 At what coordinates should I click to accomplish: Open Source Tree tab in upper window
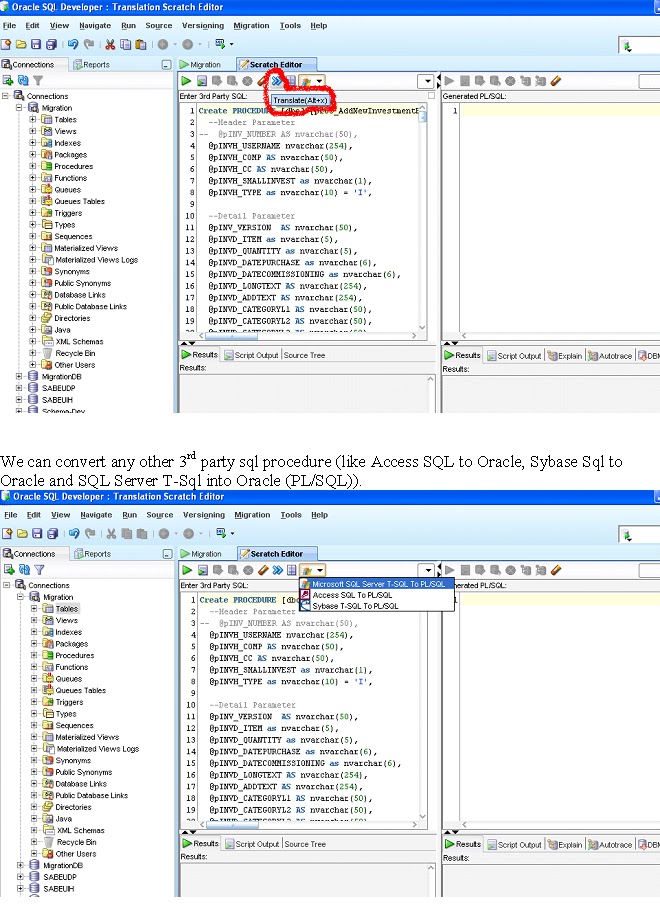(304, 355)
